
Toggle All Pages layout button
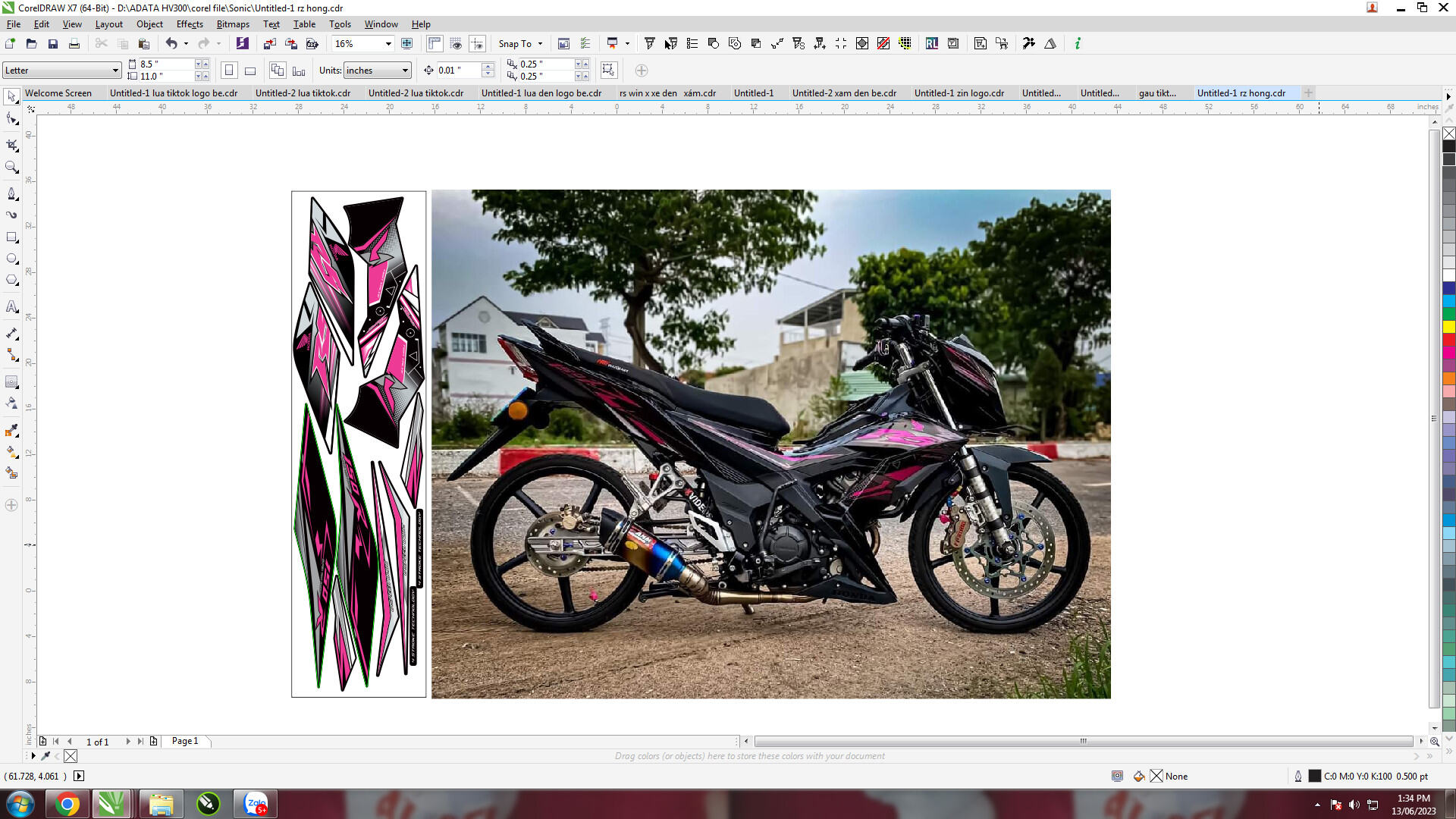pyautogui.click(x=278, y=71)
